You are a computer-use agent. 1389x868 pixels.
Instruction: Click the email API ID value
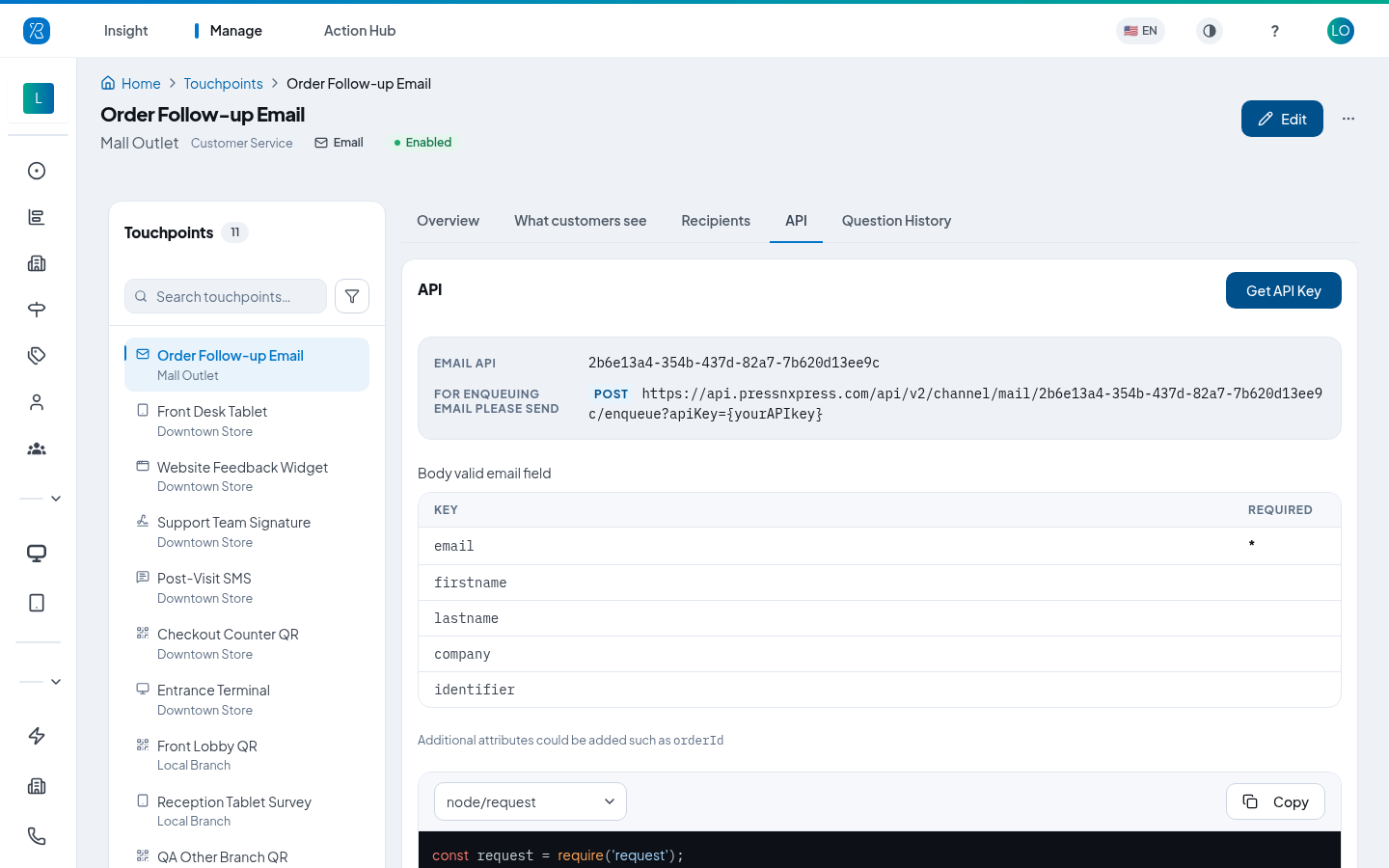pos(734,363)
